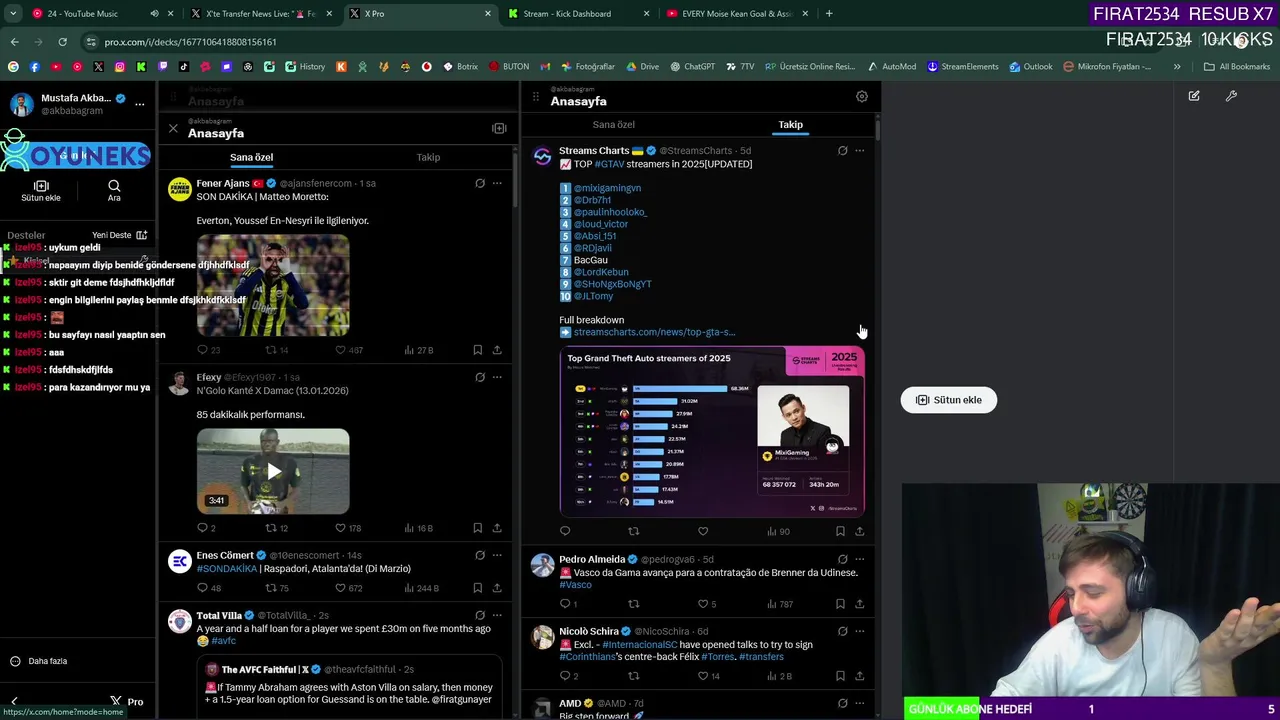Open more options on Total Villa post
Screen dimensions: 1280x720
(x=497, y=615)
